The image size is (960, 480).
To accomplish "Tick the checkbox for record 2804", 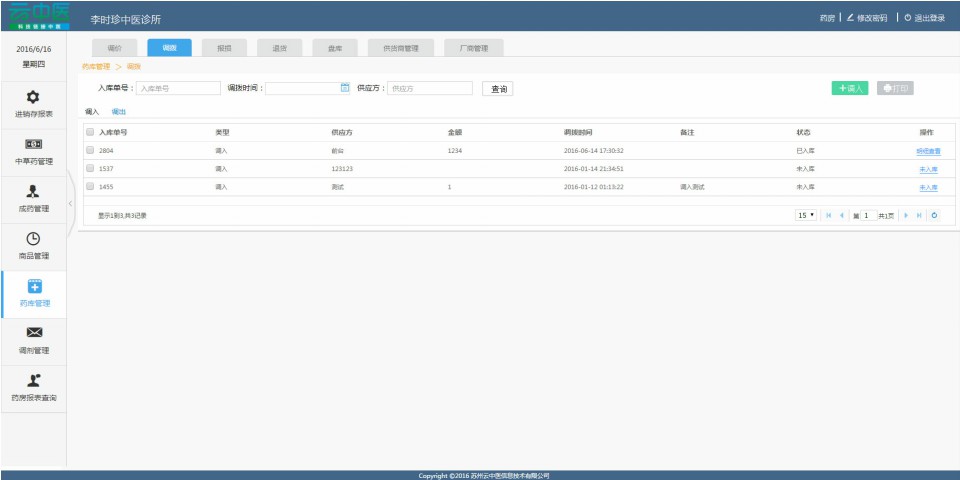I will 90,151.
